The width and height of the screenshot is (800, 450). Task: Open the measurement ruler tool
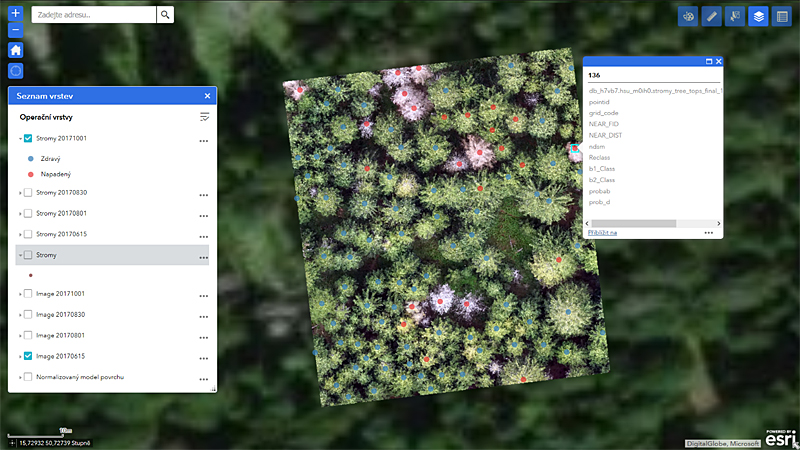tap(711, 16)
